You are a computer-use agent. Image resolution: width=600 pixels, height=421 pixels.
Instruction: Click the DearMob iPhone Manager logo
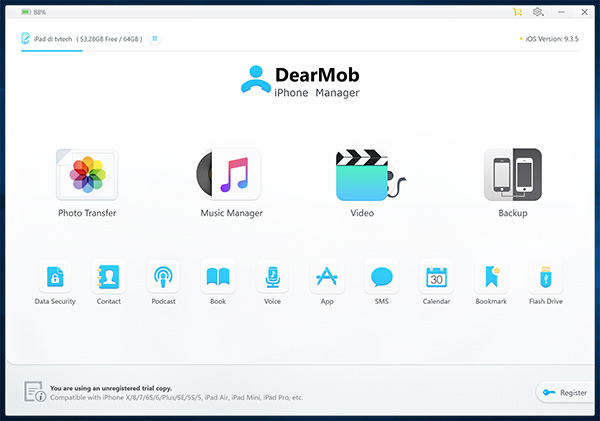[x=300, y=82]
